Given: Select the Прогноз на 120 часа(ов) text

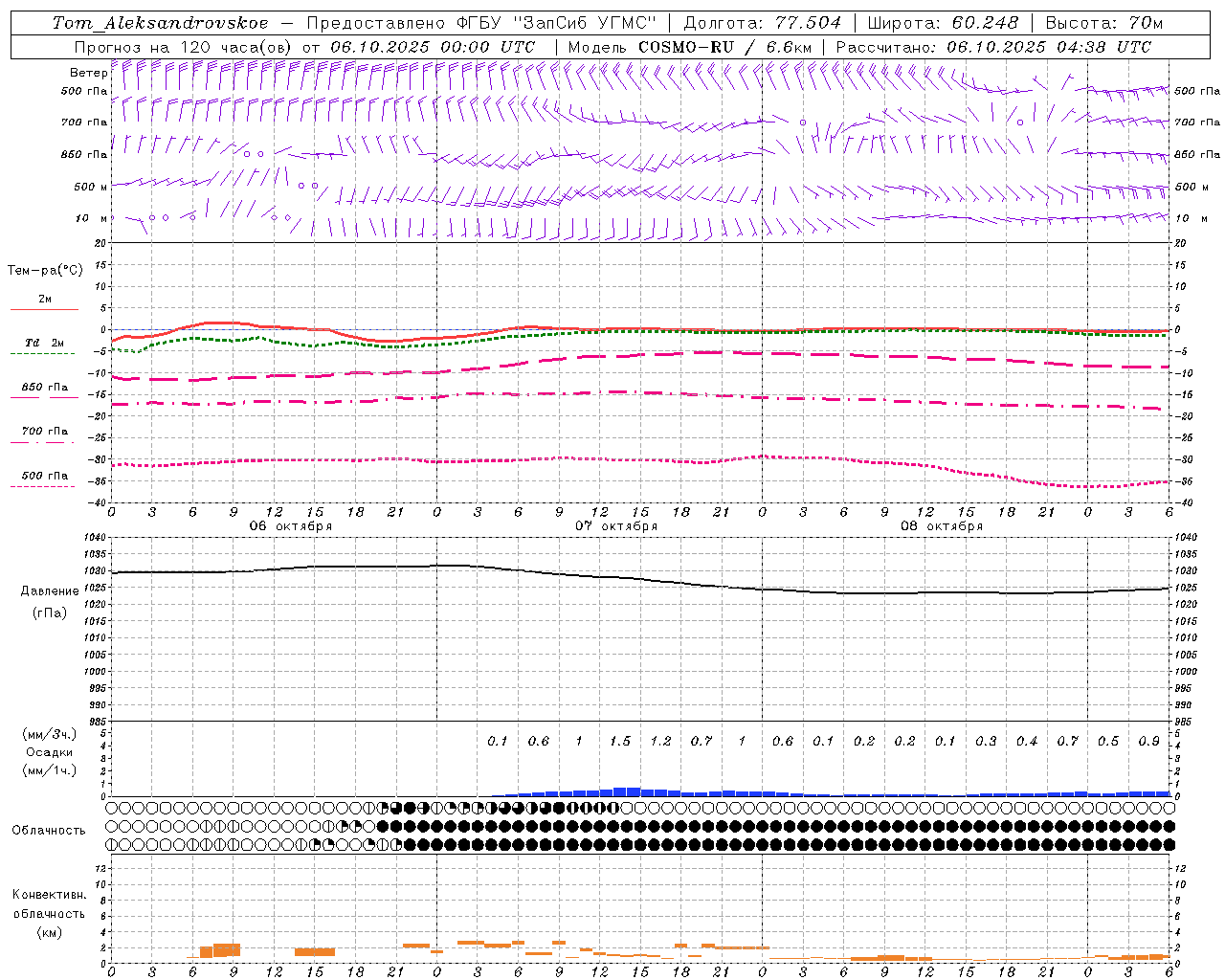Looking at the screenshot, I should (184, 47).
